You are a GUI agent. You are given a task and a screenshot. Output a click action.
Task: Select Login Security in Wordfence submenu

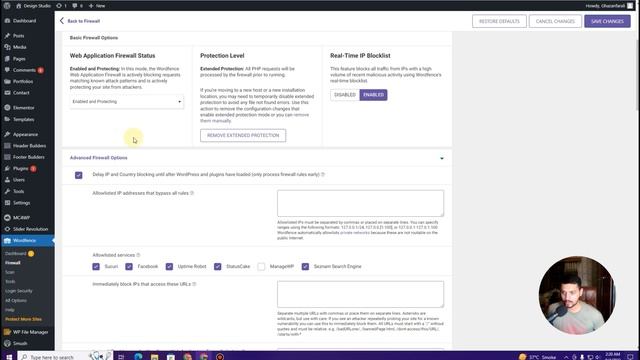tap(19, 291)
